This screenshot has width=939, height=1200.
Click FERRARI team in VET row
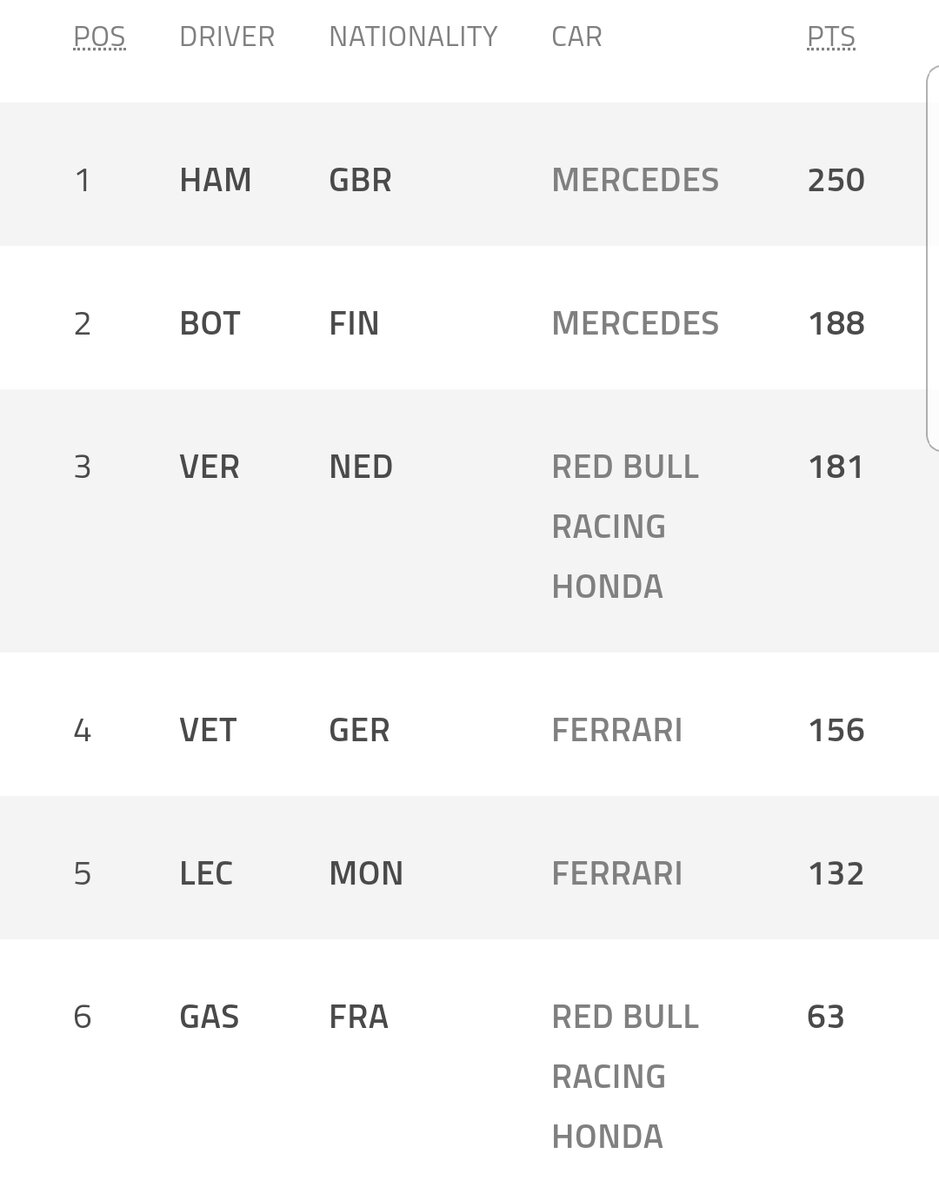617,730
